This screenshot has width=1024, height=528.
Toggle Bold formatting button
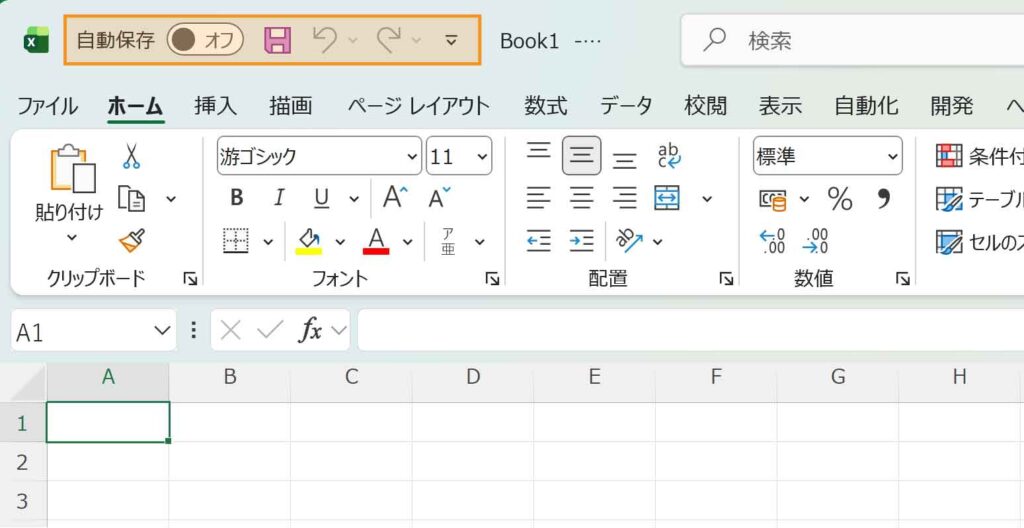(236, 198)
